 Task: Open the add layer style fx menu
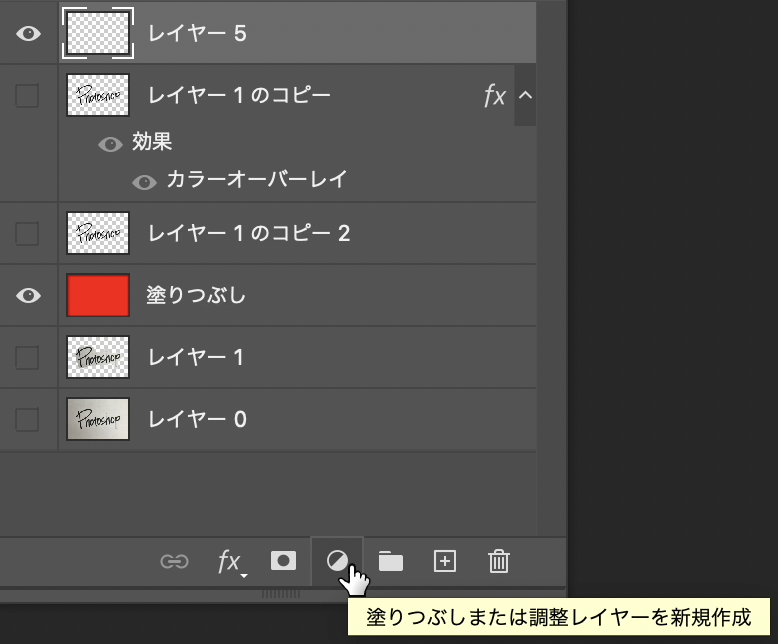[x=229, y=562]
